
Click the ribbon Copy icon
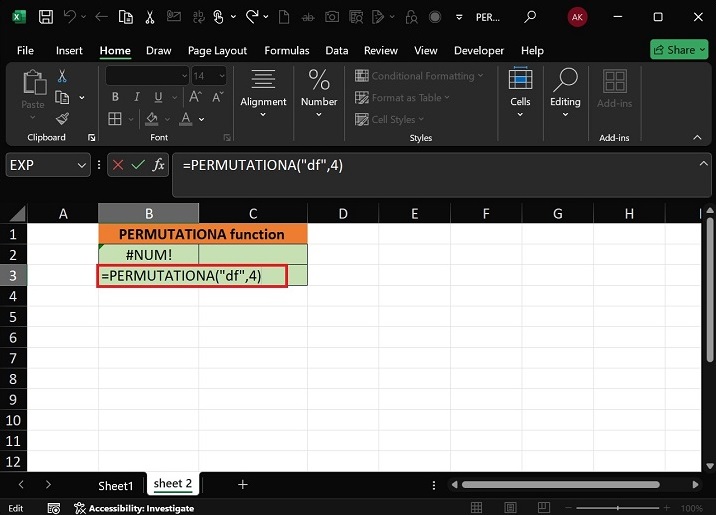click(62, 97)
